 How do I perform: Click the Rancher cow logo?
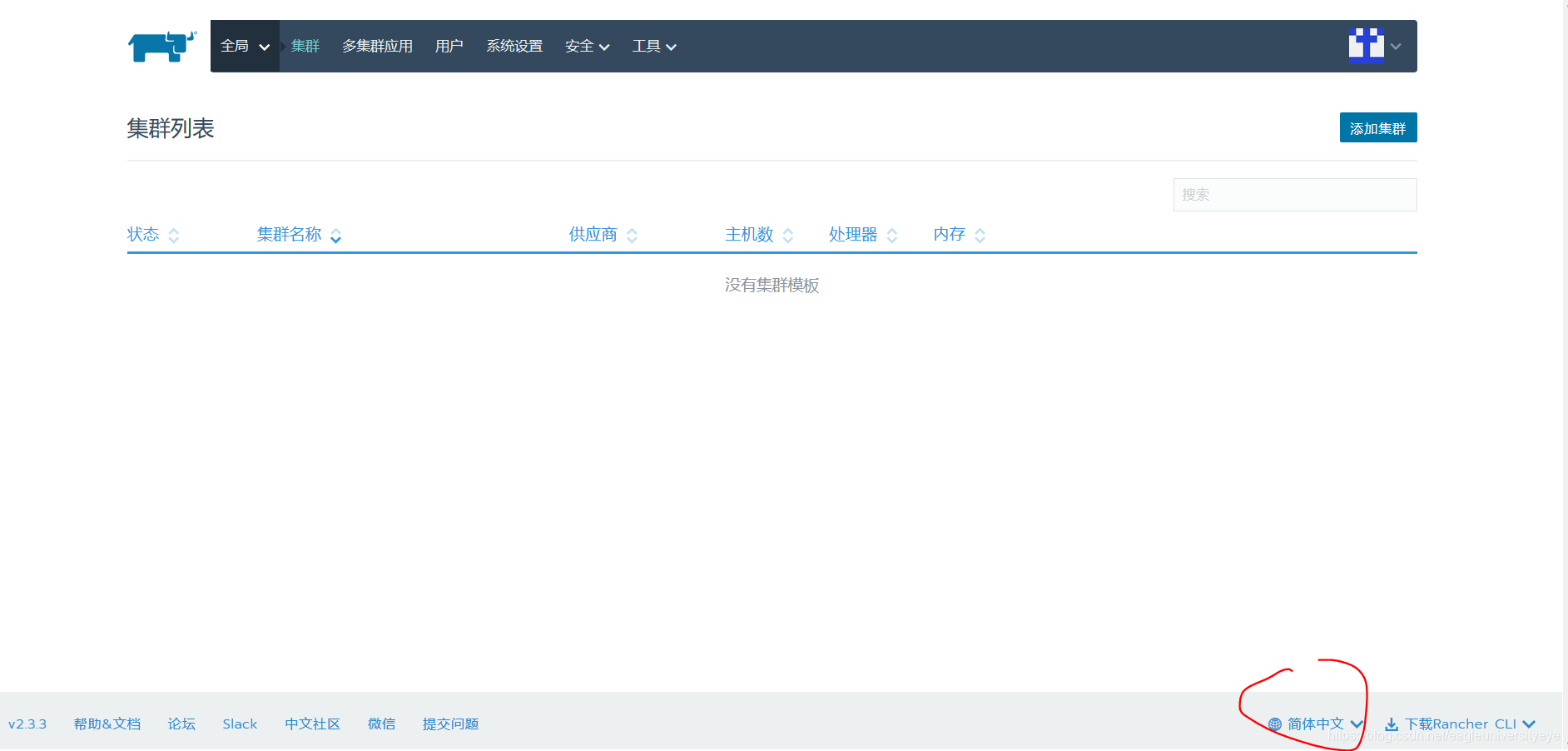(x=162, y=47)
